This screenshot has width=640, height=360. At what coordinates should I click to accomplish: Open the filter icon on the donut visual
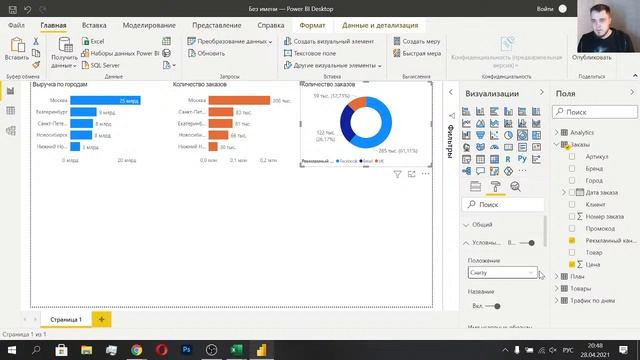(x=397, y=174)
